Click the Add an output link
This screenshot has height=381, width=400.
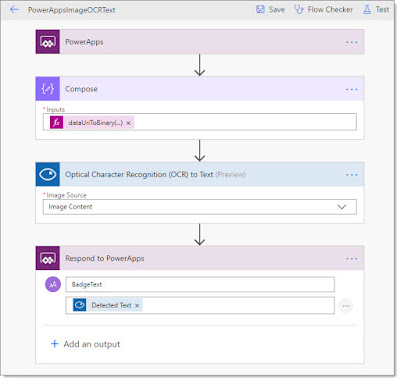[x=92, y=344]
